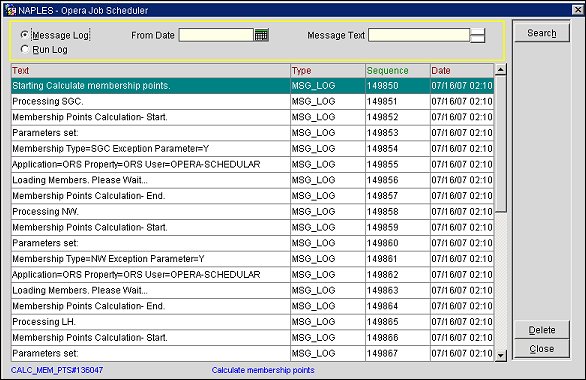
Task: Click sequence cell 149856
Action: tap(398, 180)
